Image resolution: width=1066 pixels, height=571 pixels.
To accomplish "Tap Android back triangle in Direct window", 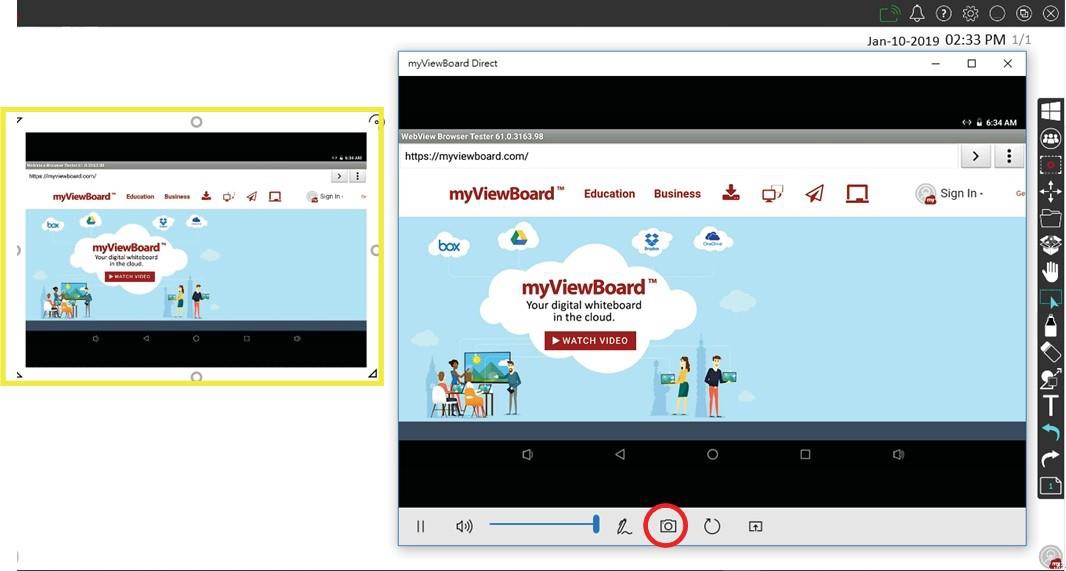I will point(619,454).
